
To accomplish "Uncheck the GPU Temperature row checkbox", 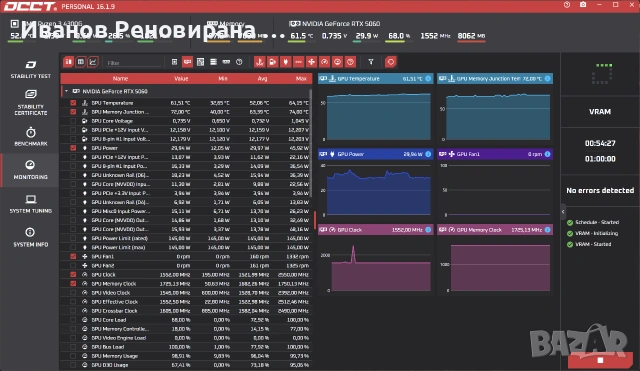I will tap(73, 103).
